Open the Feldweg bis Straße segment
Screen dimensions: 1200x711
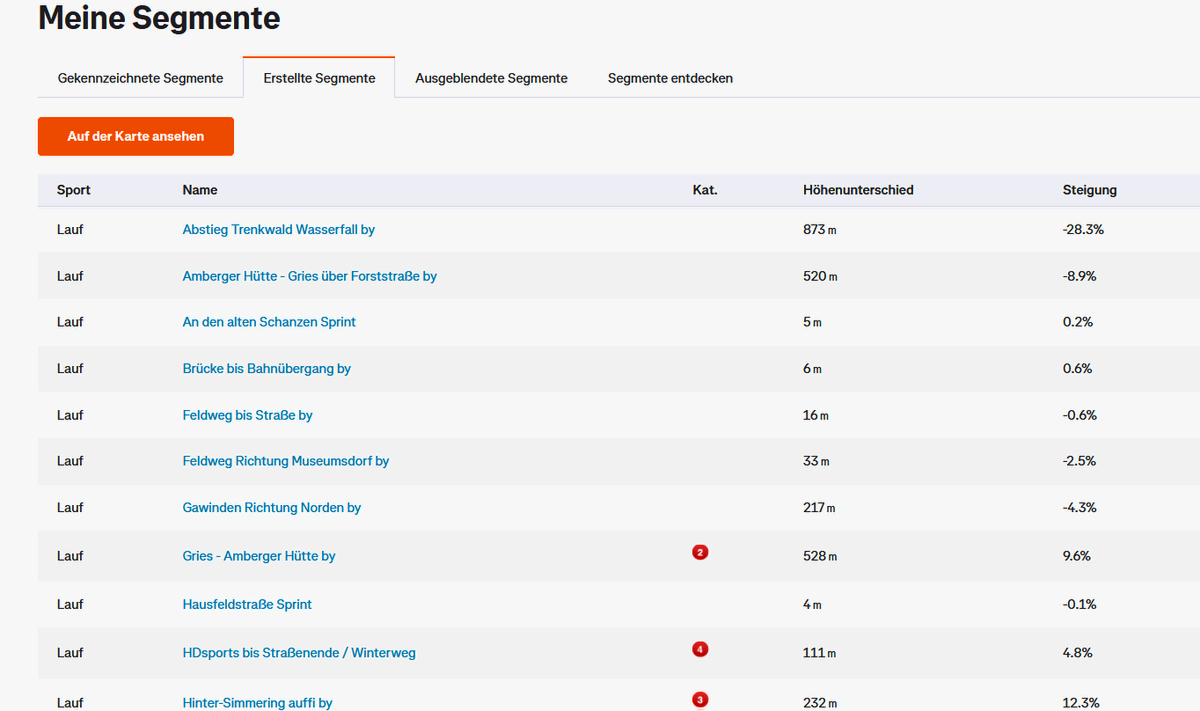point(247,415)
